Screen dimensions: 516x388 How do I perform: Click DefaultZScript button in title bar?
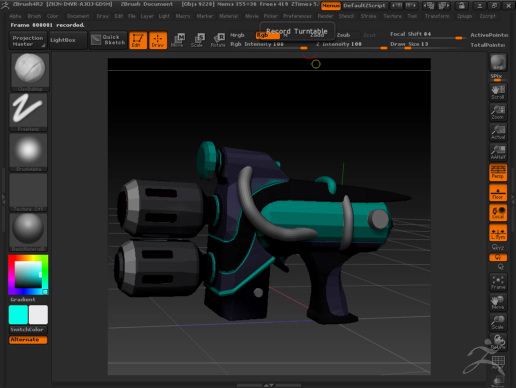(364, 6)
